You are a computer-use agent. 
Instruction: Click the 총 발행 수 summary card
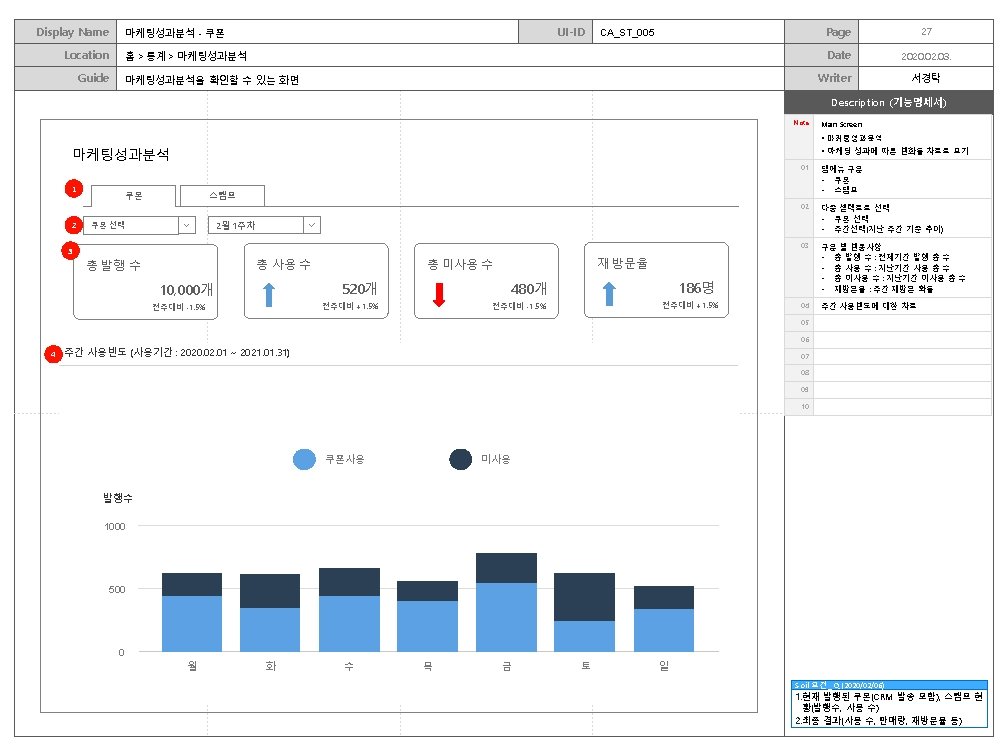click(x=146, y=282)
